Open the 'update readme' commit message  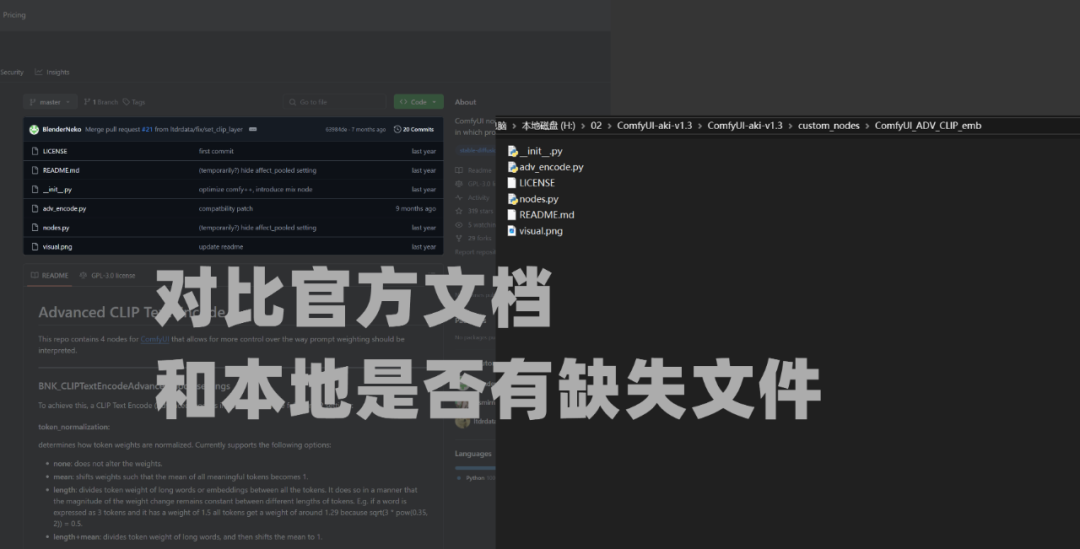[221, 247]
